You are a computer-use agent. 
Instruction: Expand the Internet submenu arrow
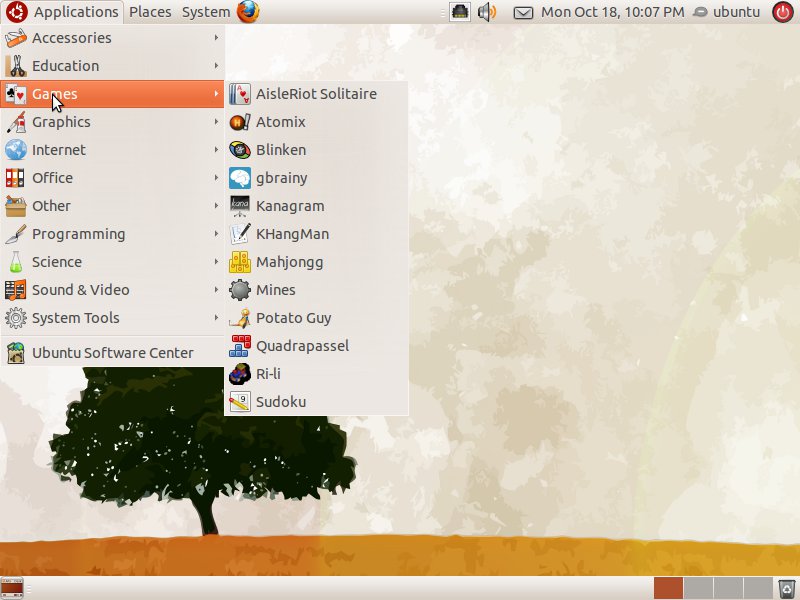[x=216, y=150]
